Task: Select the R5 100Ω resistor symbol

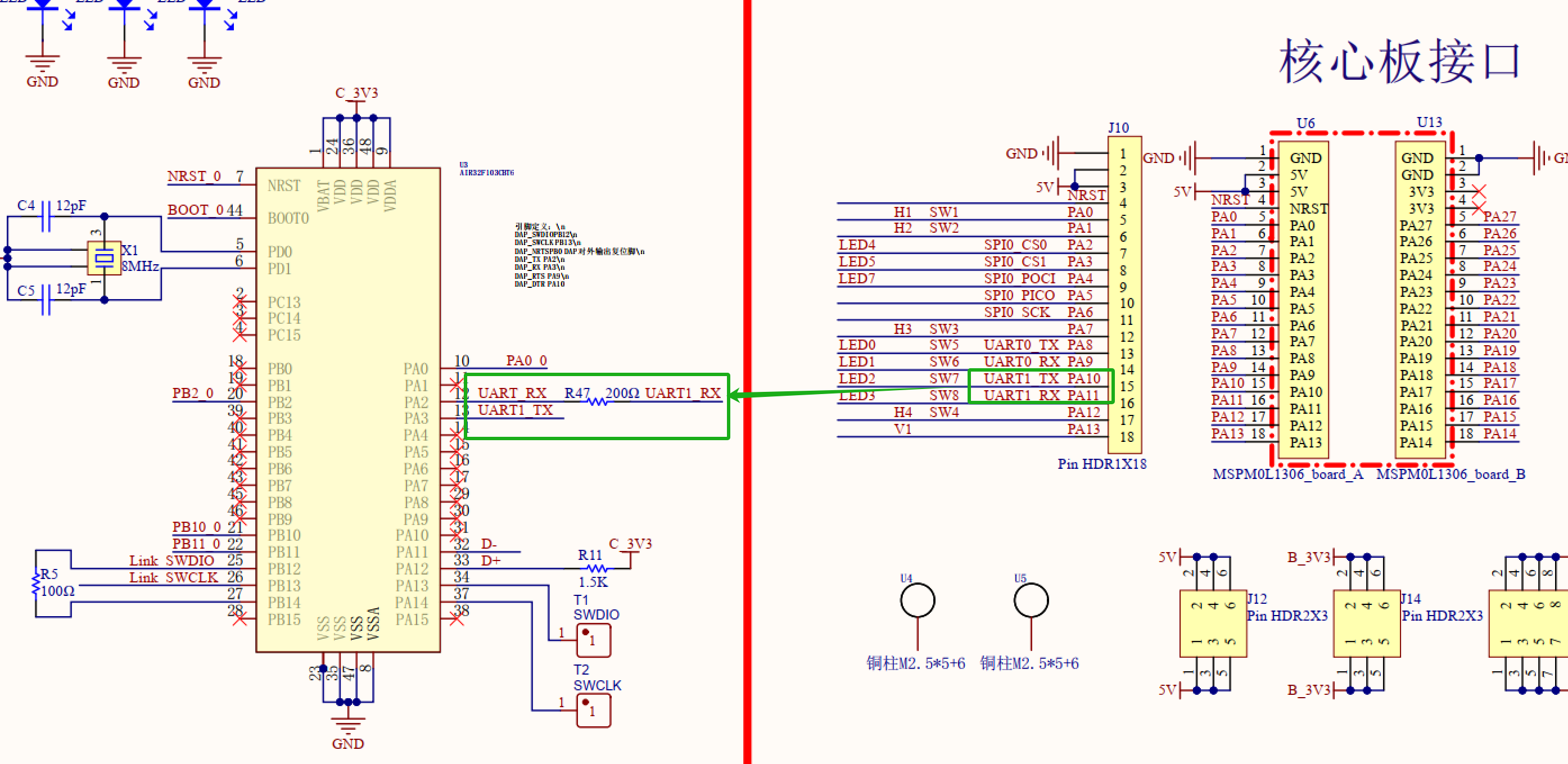Action: tap(35, 583)
